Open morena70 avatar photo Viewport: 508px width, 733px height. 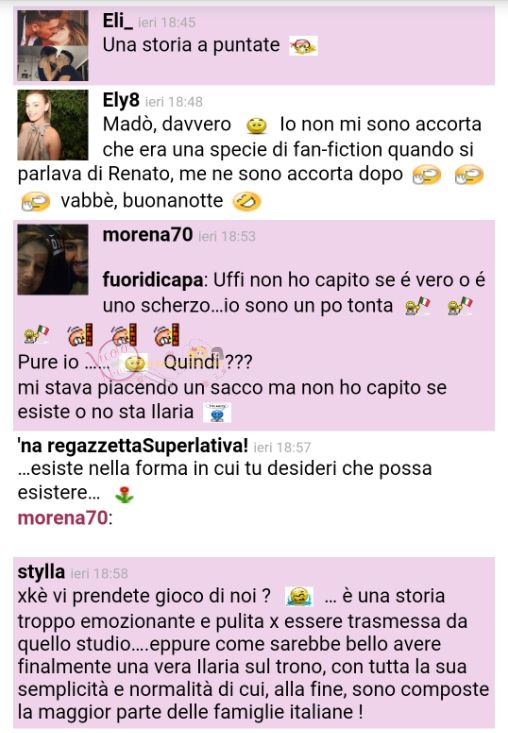[x=53, y=259]
